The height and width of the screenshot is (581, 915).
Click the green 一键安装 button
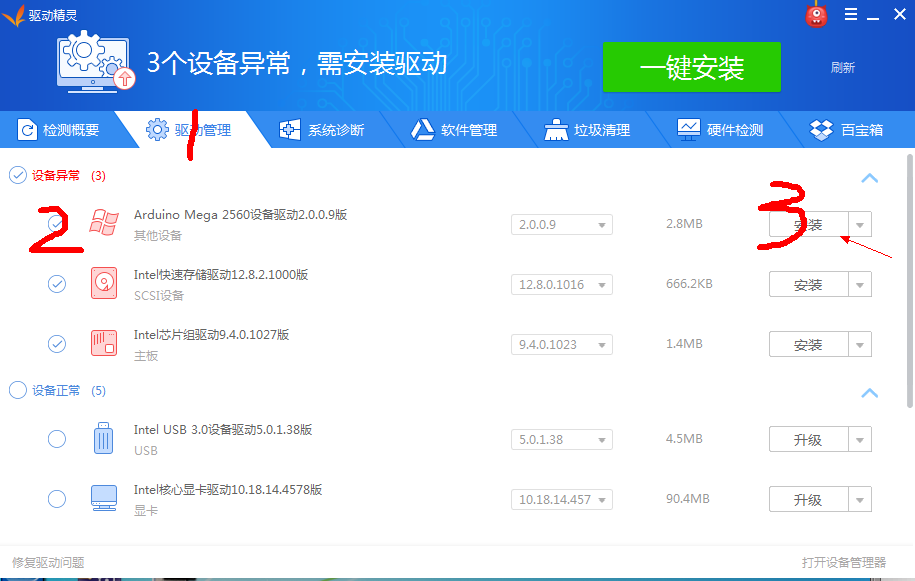[x=692, y=67]
